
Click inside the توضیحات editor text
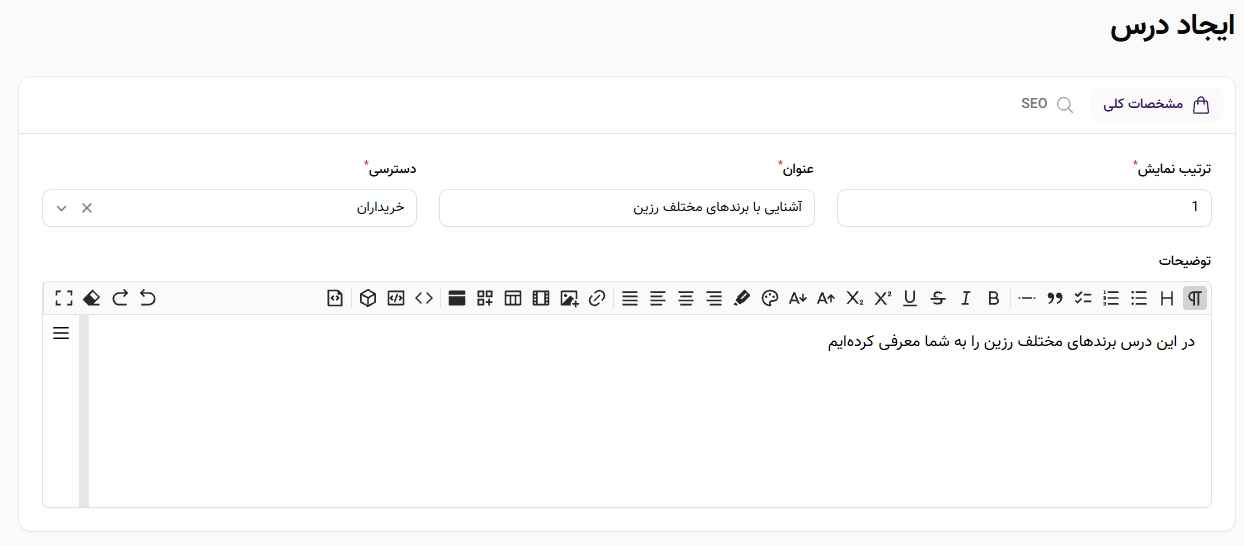pos(1011,341)
